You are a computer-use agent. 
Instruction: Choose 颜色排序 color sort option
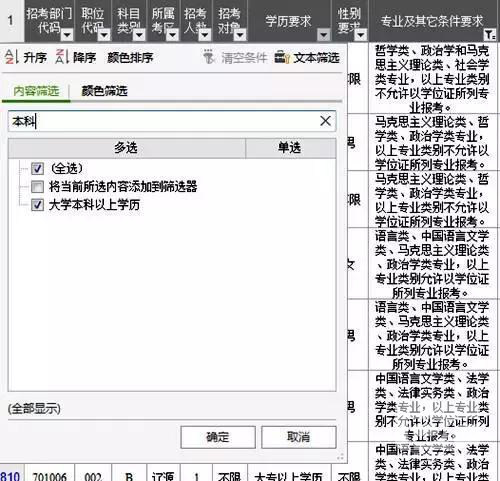tap(130, 58)
